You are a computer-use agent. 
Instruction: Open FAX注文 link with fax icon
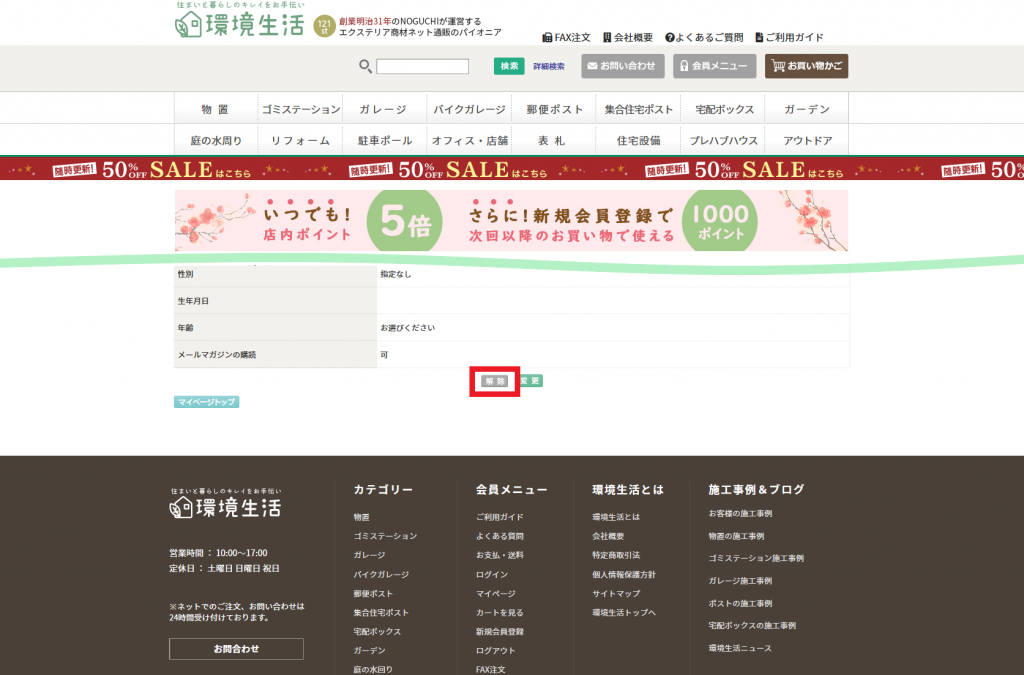click(567, 37)
